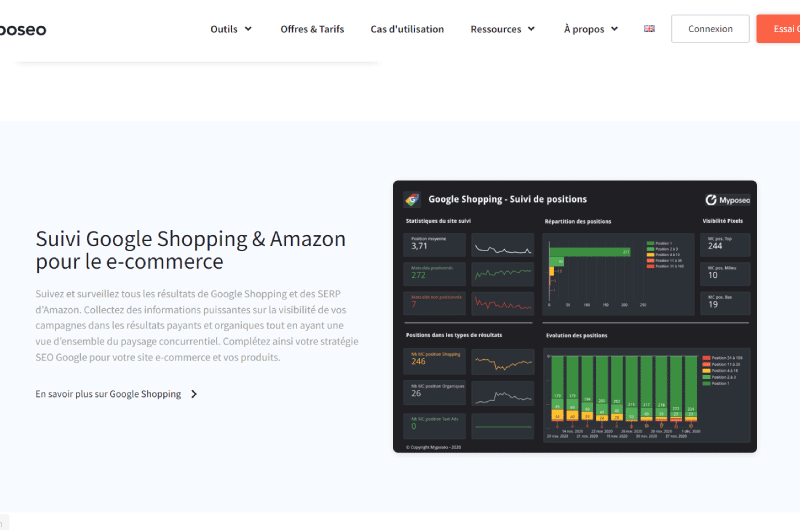This screenshot has width=800, height=530.
Task: Expand the Outils dropdown chevron
Action: tap(248, 29)
